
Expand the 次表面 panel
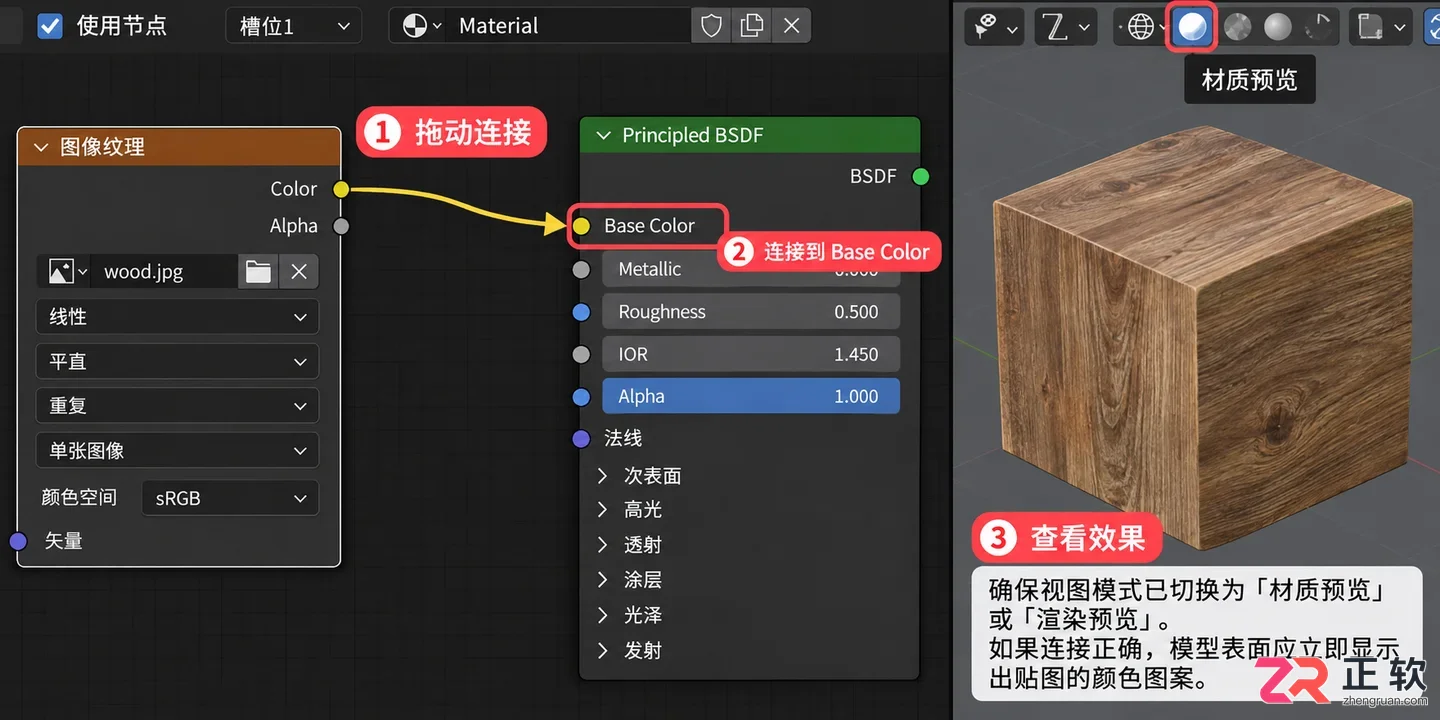[602, 475]
